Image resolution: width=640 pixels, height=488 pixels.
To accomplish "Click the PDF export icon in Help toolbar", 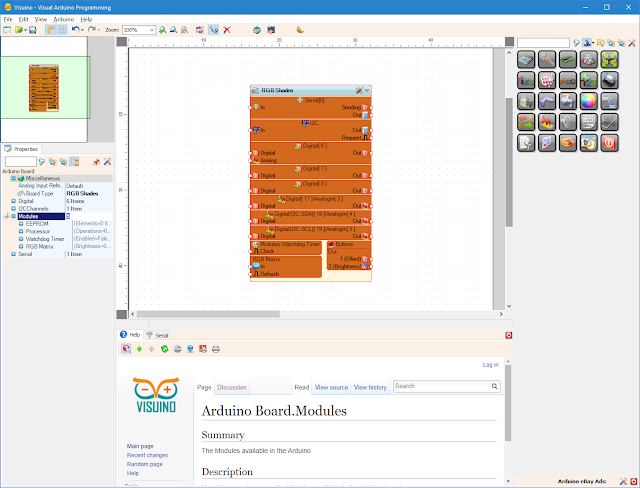I will [x=203, y=349].
